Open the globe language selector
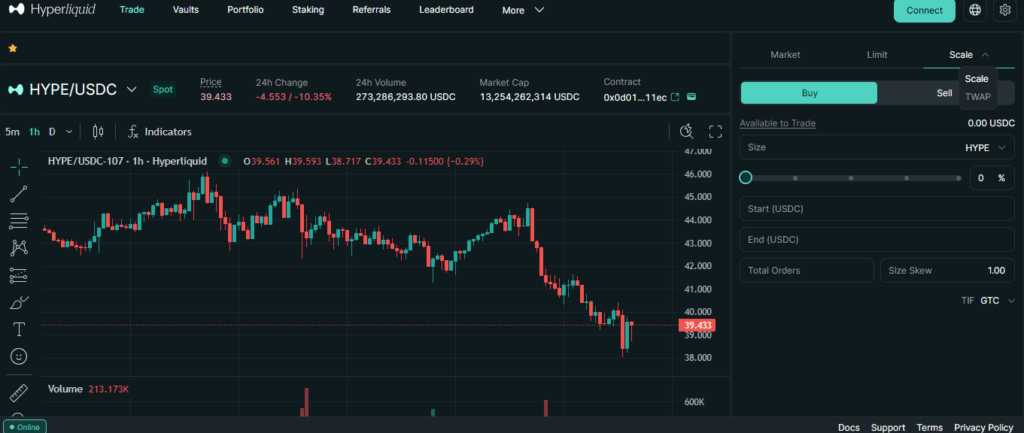Viewport: 1024px width, 433px height. coord(975,10)
